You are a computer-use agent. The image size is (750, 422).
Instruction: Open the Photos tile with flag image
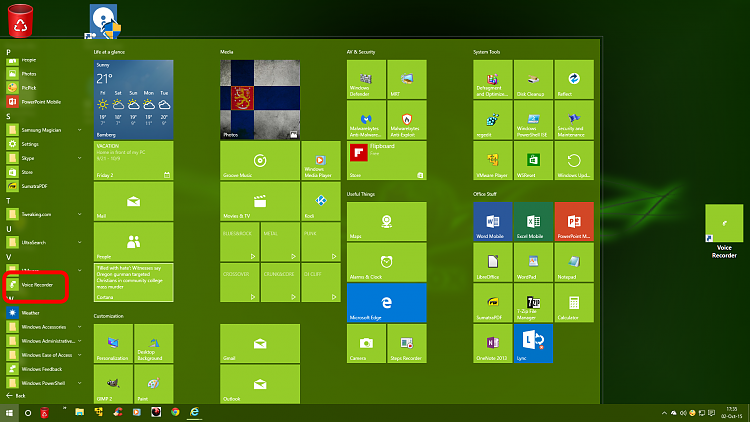(x=260, y=100)
